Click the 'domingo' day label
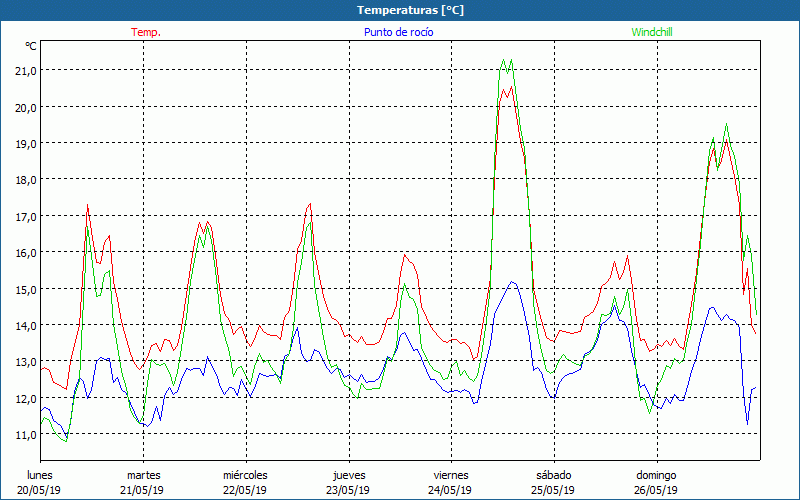 pyautogui.click(x=656, y=475)
